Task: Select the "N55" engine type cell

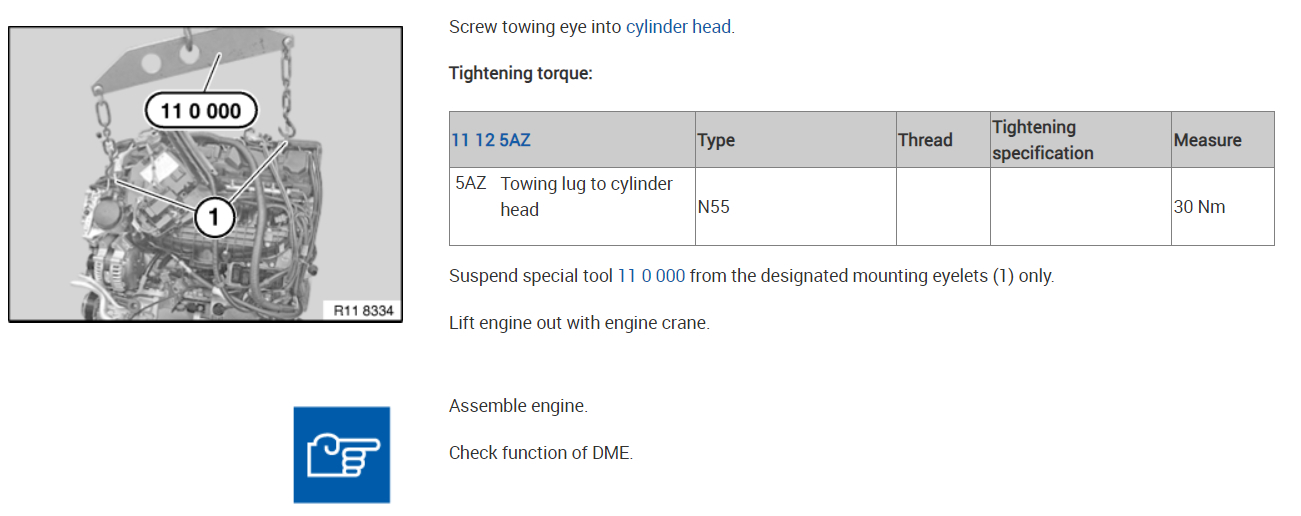Action: [715, 208]
